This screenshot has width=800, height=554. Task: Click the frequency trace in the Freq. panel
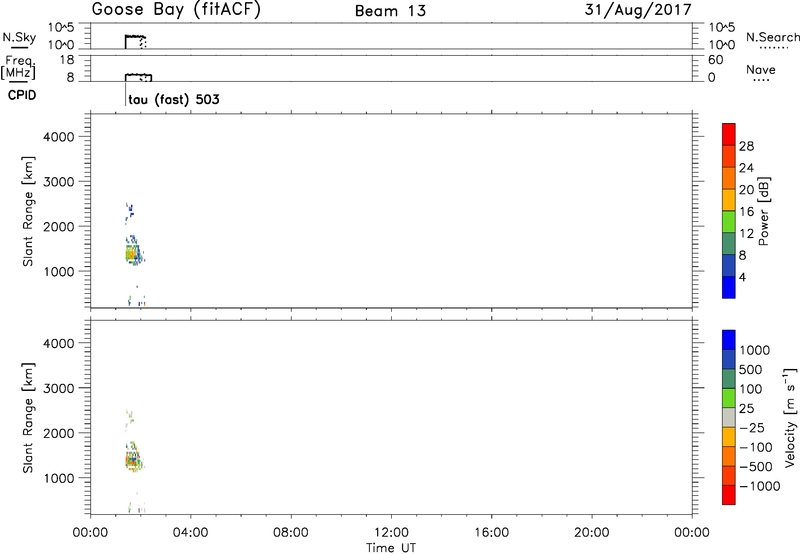tap(138, 77)
